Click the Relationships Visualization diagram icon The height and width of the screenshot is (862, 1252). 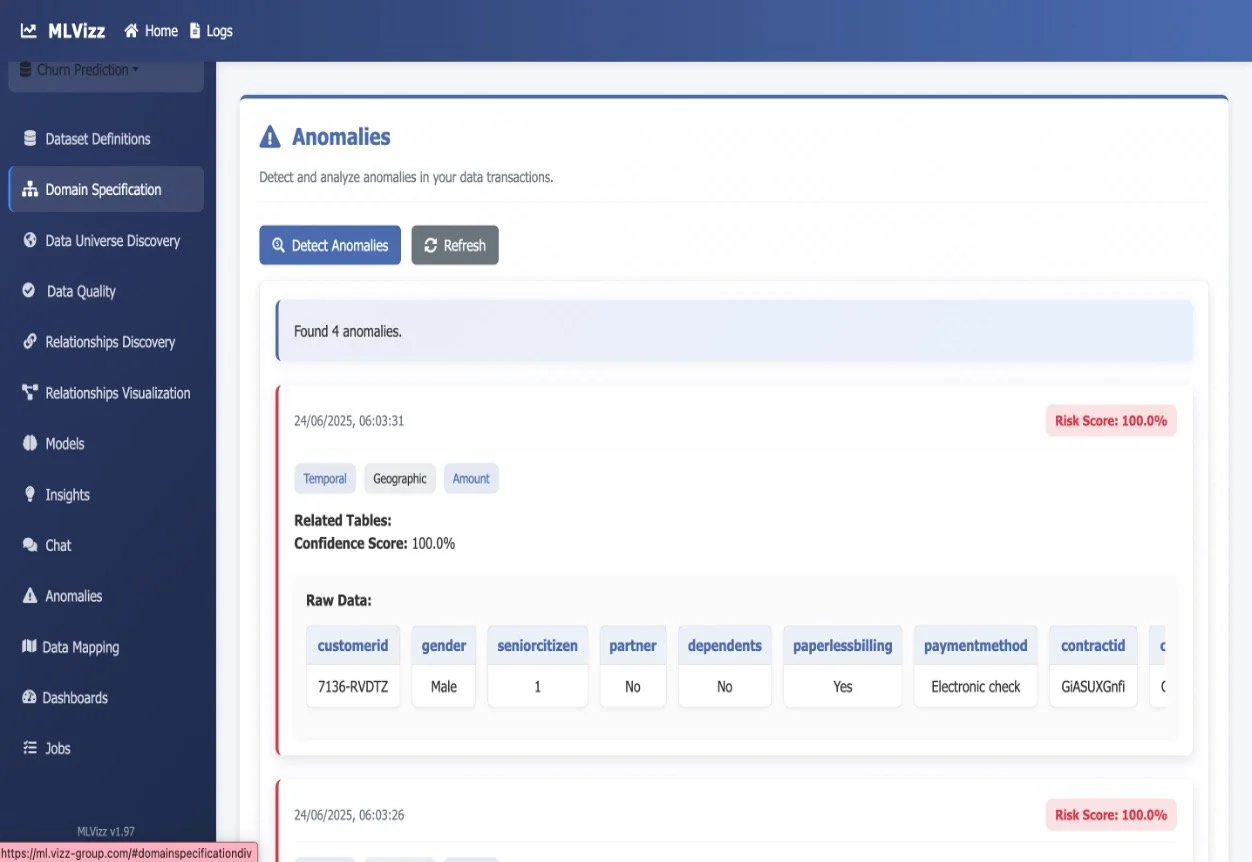(x=30, y=393)
